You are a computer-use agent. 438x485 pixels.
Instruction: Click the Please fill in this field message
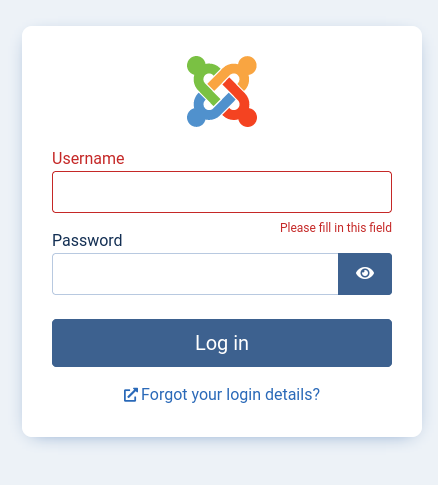(x=336, y=228)
